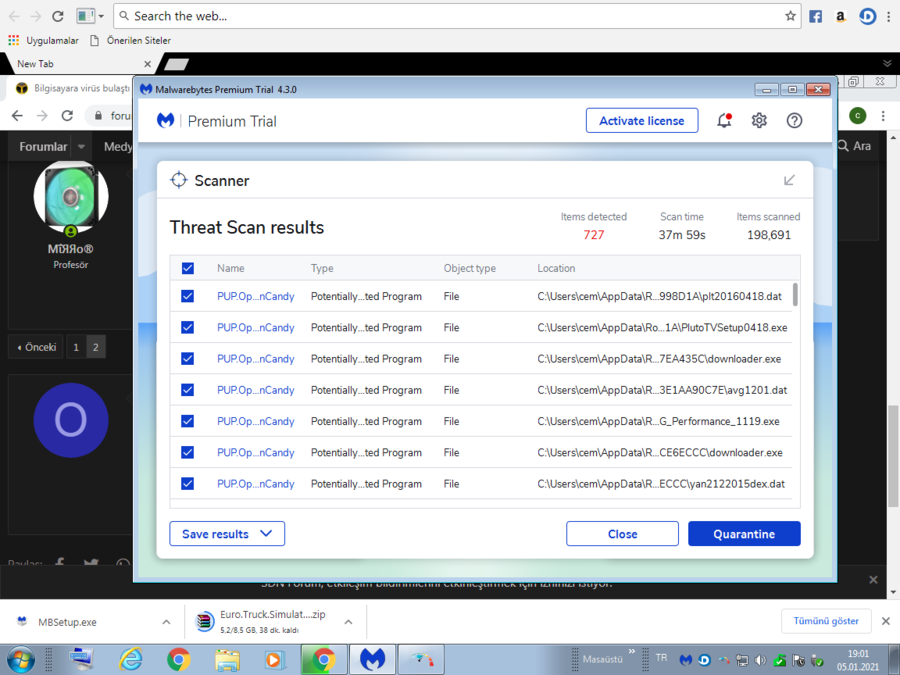900x675 pixels.
Task: Expand the tab strip chevron at right
Action: (x=887, y=64)
